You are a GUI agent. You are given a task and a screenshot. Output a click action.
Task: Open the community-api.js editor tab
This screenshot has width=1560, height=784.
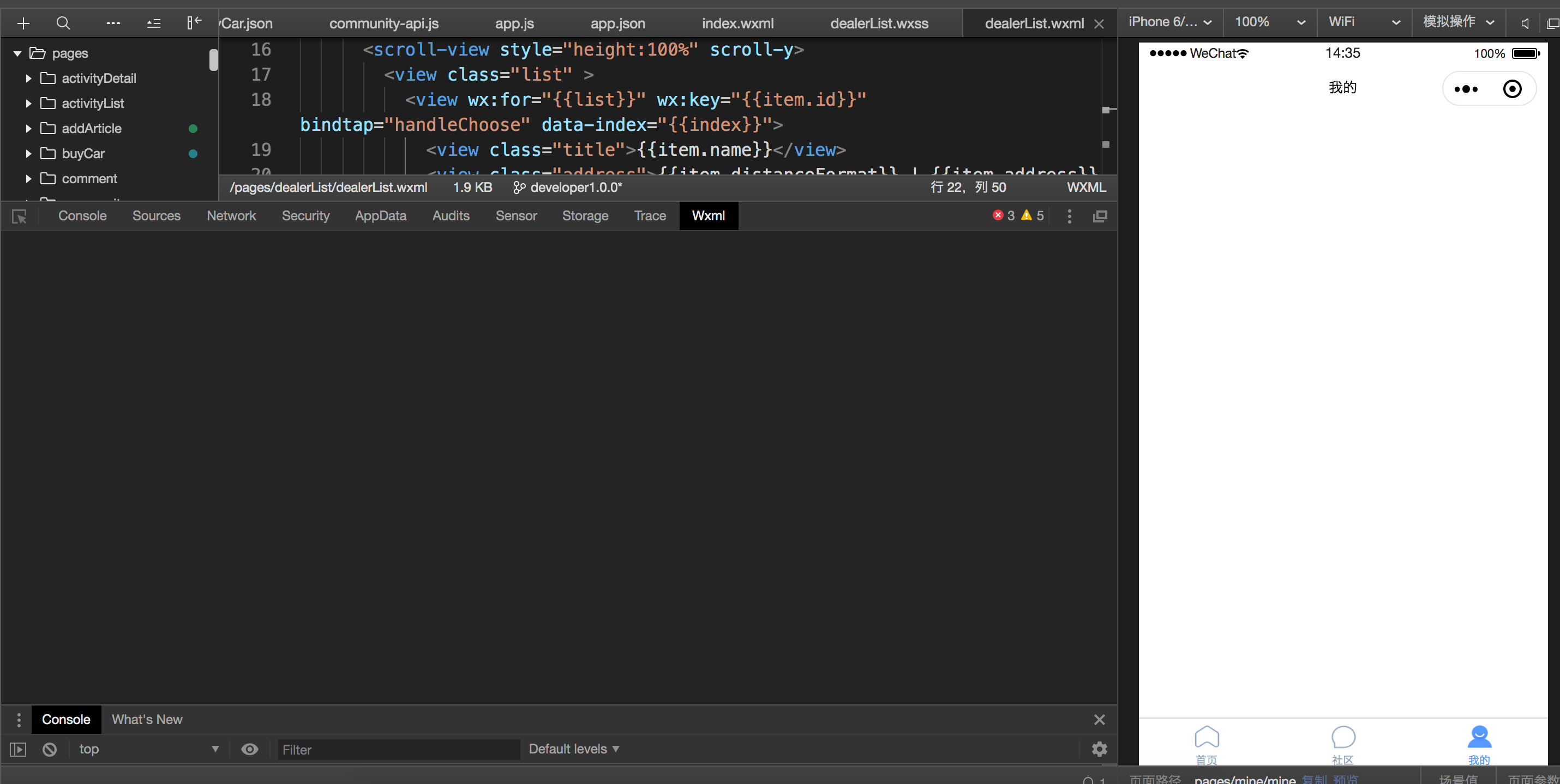384,23
